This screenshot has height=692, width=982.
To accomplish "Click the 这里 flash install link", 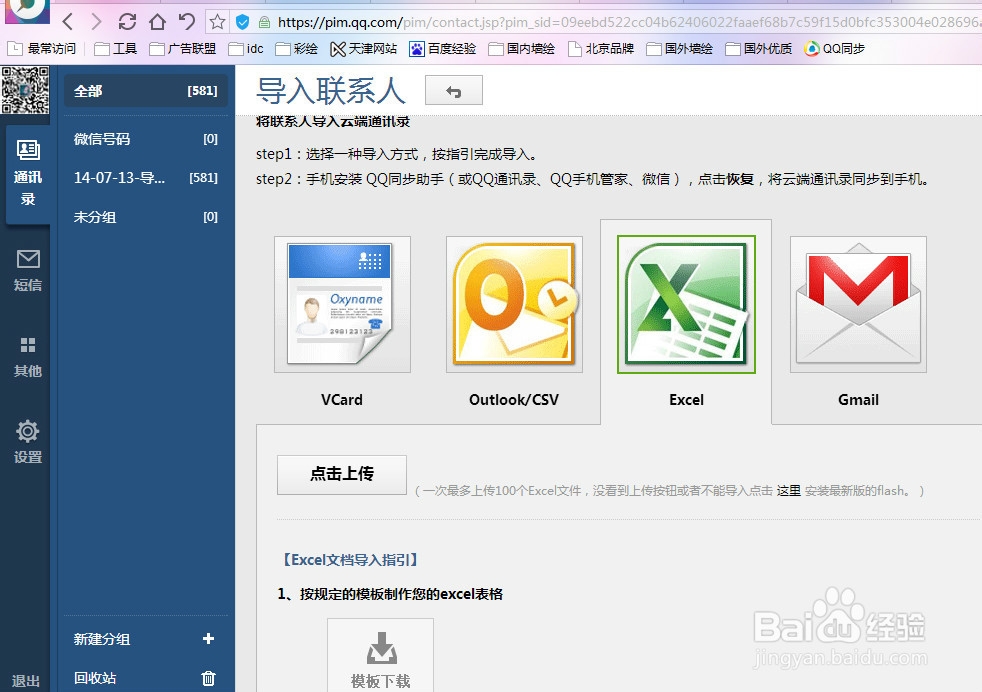I will 788,491.
